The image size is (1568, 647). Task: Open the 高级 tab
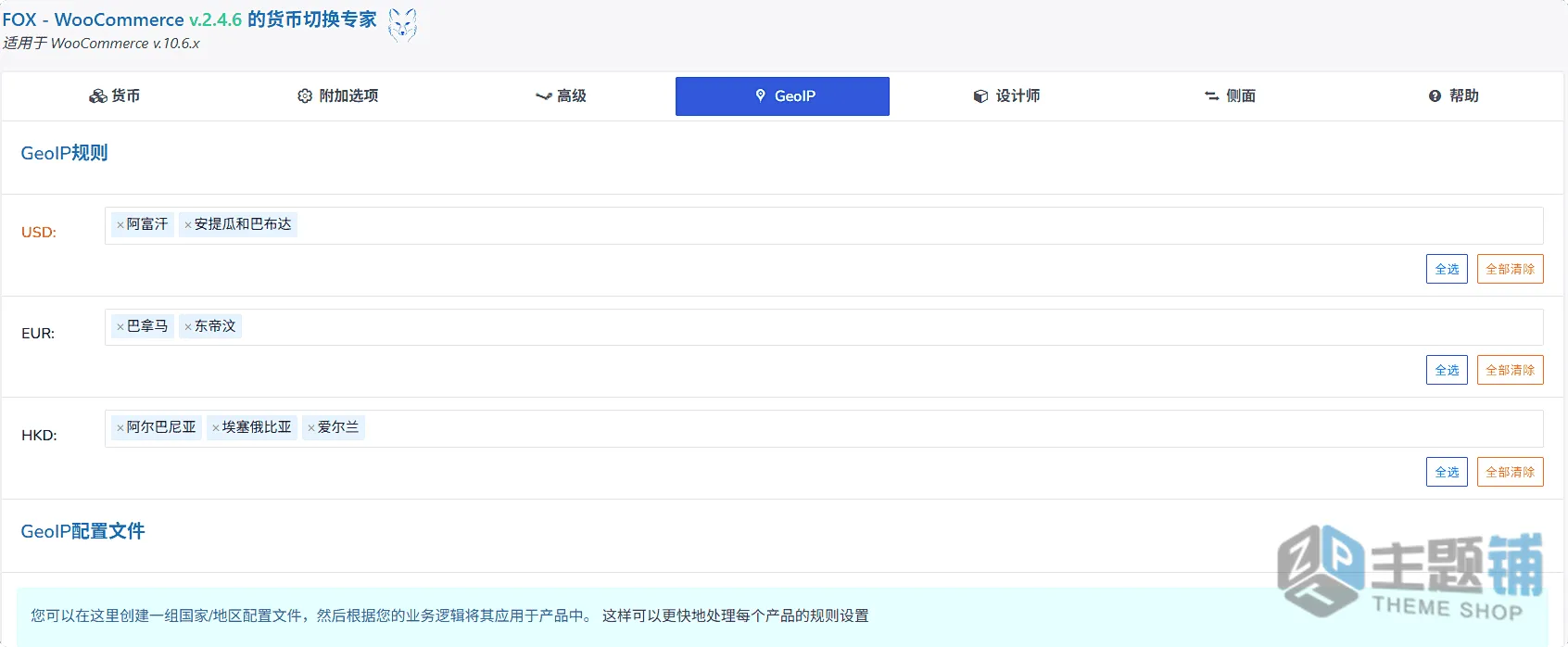561,96
